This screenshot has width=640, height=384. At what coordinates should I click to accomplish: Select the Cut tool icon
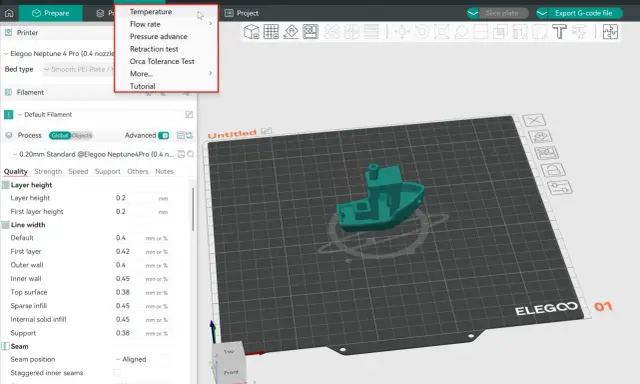point(481,31)
